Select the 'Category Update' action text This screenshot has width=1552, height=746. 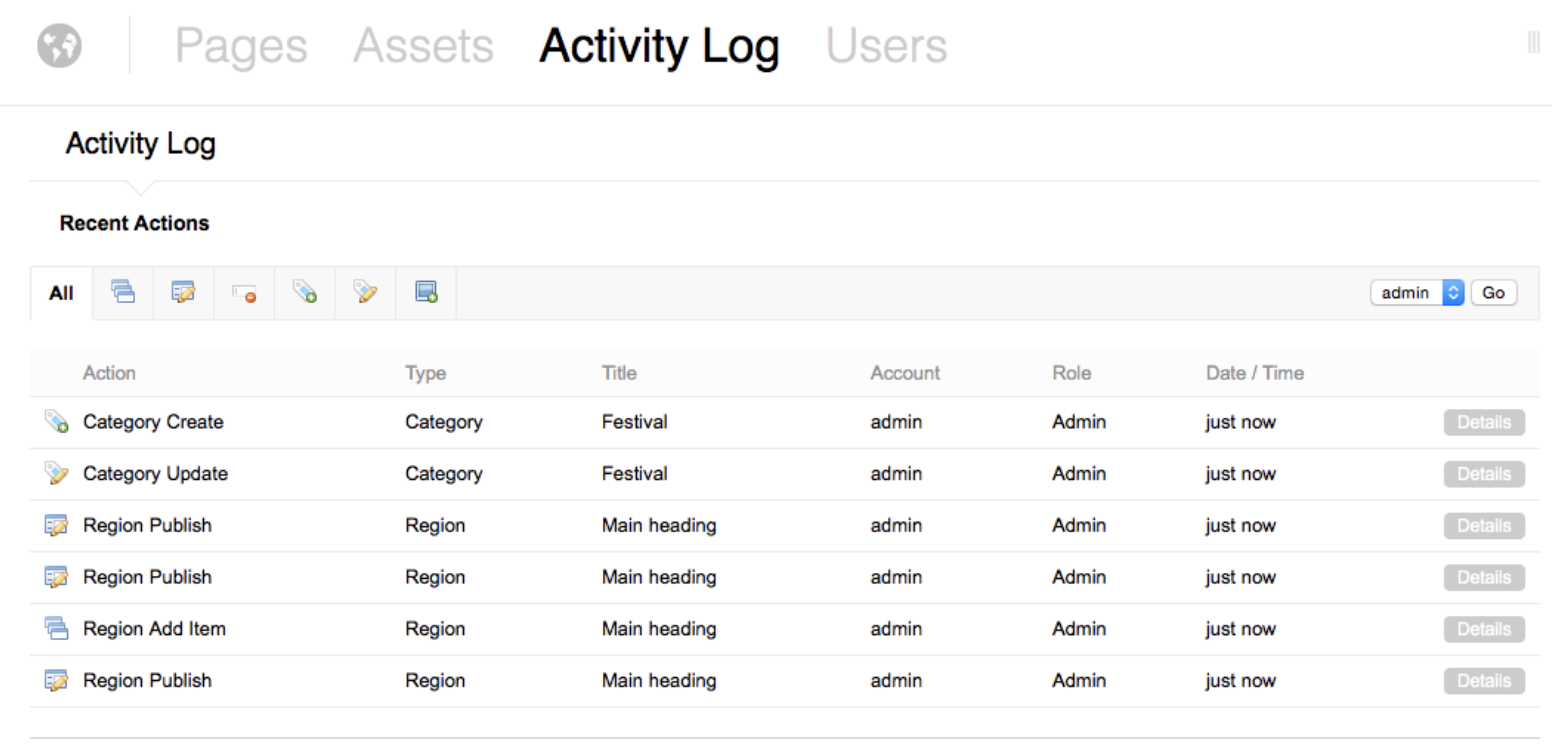(x=155, y=474)
